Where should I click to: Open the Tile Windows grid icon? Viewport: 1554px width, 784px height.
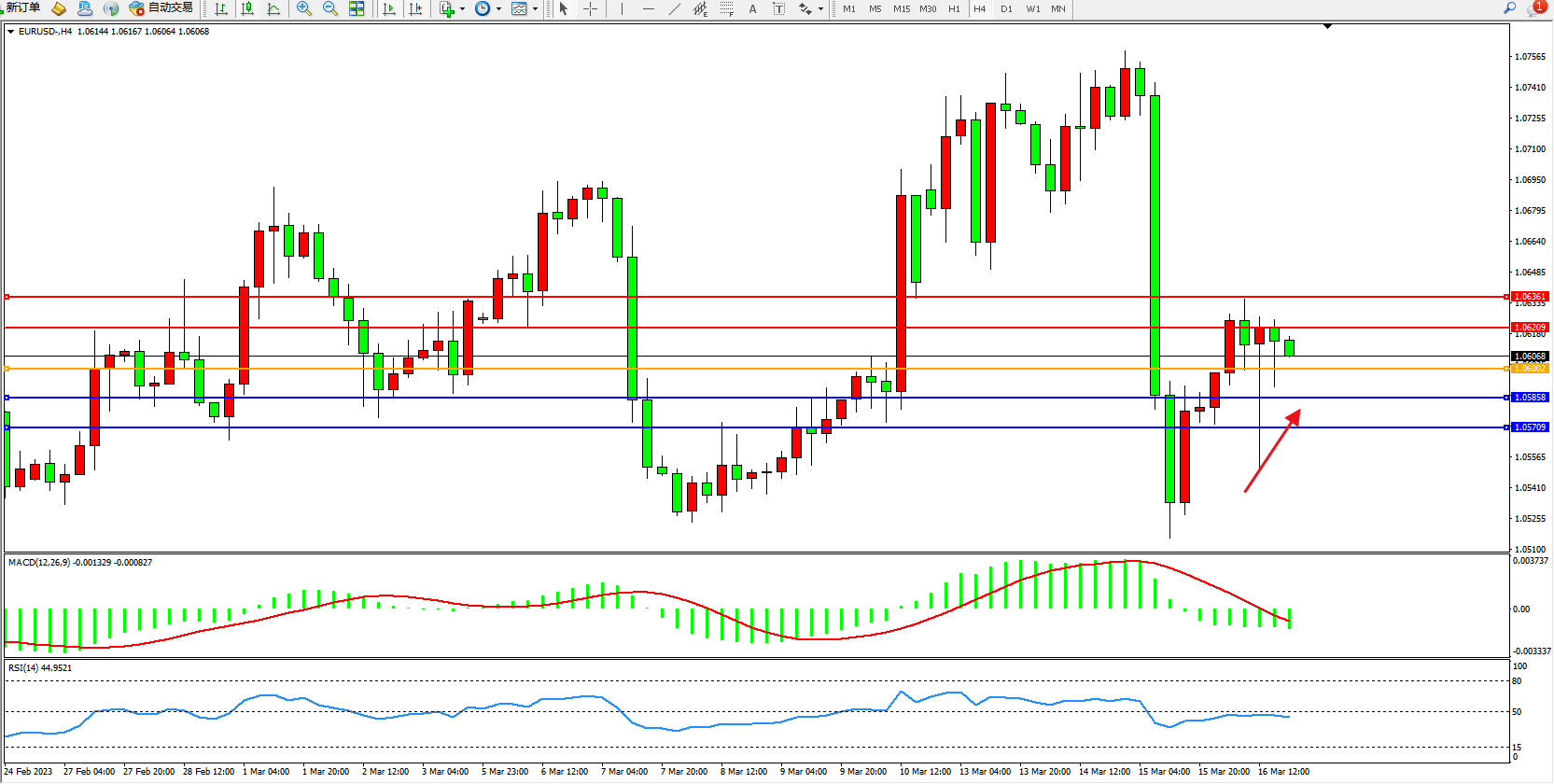(357, 8)
